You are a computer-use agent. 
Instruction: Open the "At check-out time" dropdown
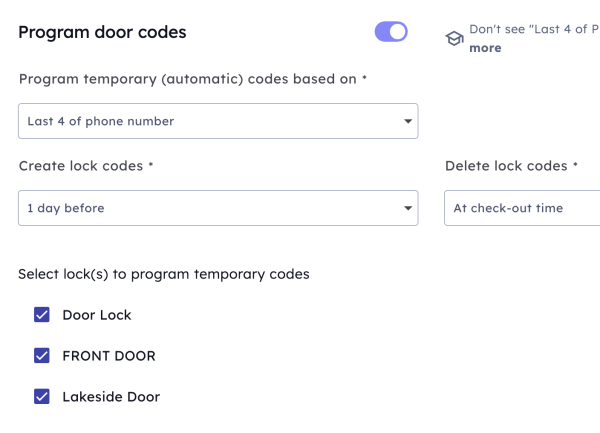(520, 208)
